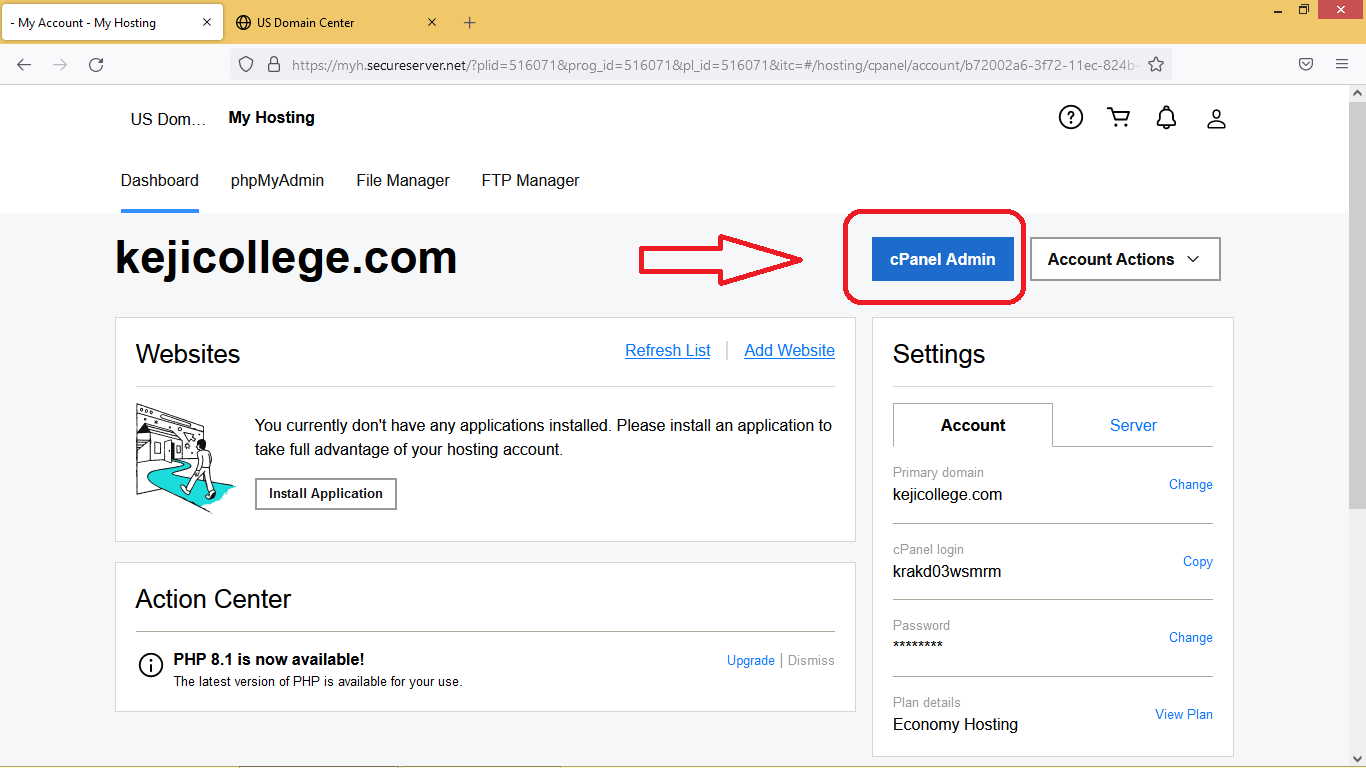Viewport: 1366px width, 768px height.
Task: Click the Action Center section heading
Action: coord(214,599)
